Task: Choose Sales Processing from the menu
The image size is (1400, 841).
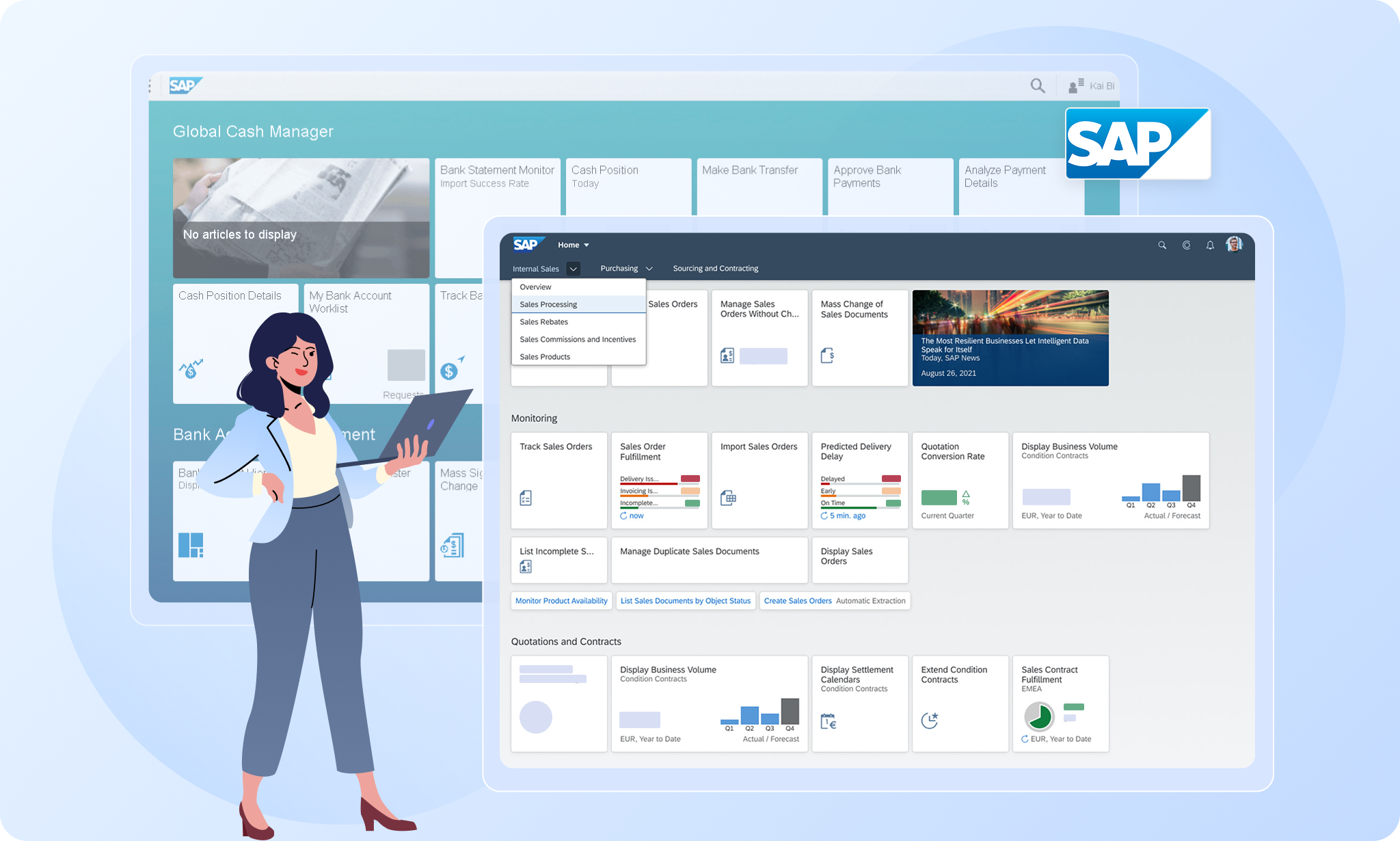Action: [x=578, y=304]
